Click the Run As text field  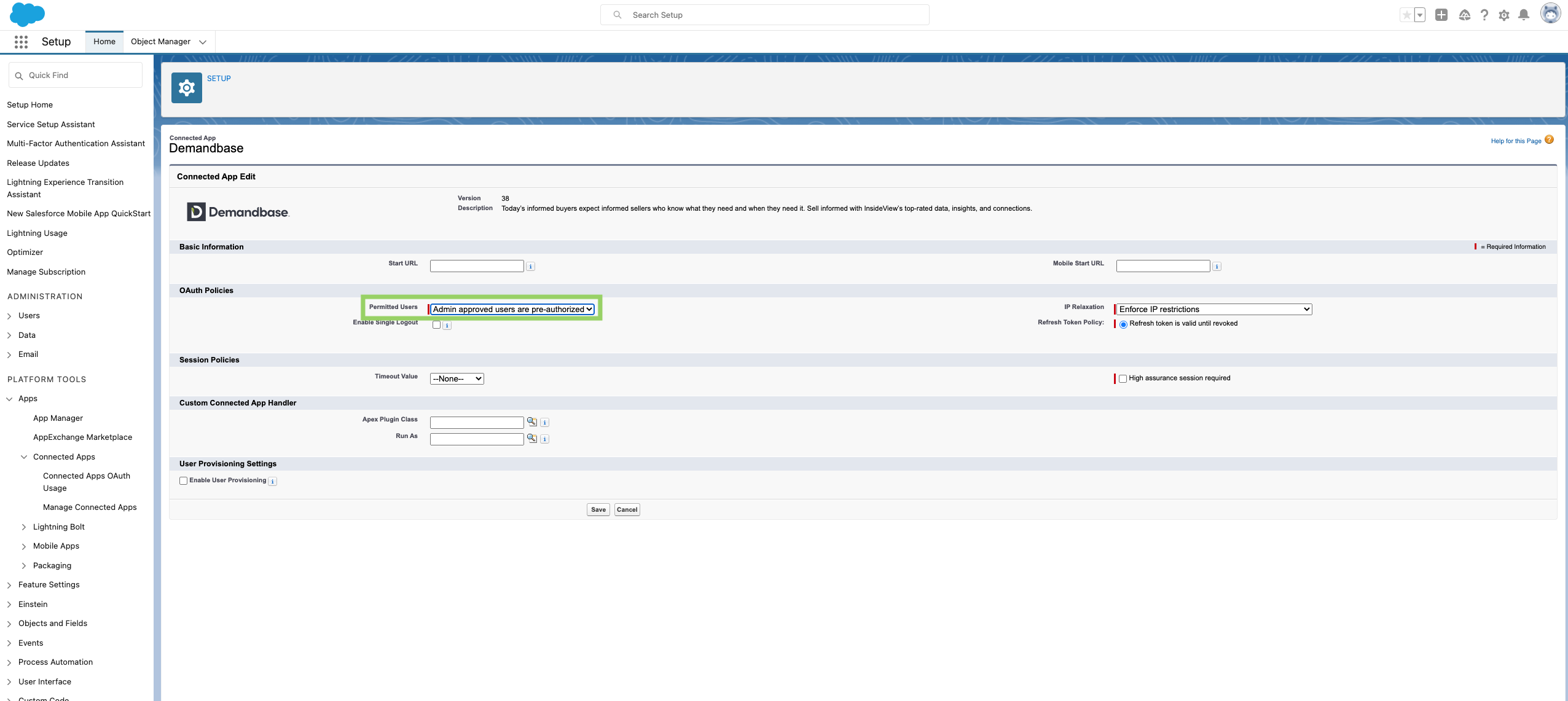tap(477, 439)
